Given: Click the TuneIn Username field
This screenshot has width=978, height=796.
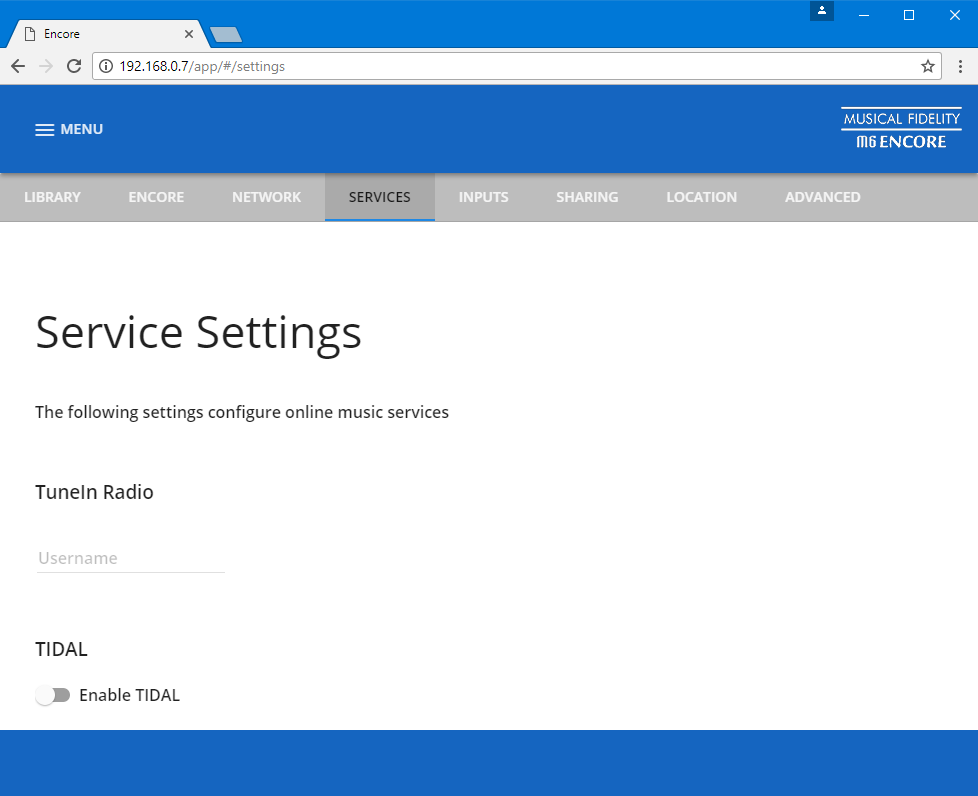Looking at the screenshot, I should point(130,558).
